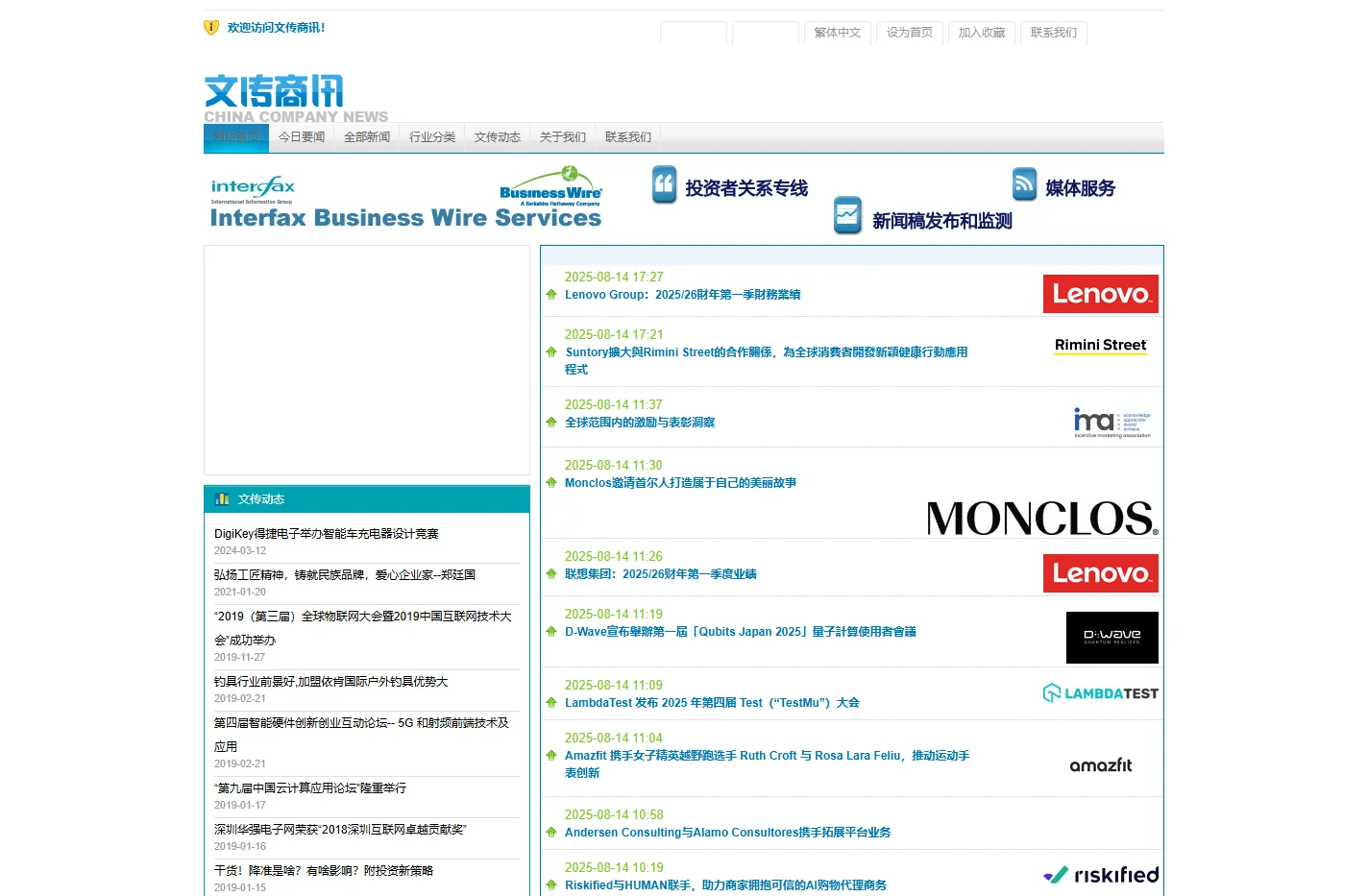Click green arrow beside Andersen Consulting headline
Image resolution: width=1368 pixels, height=896 pixels.
pos(551,833)
